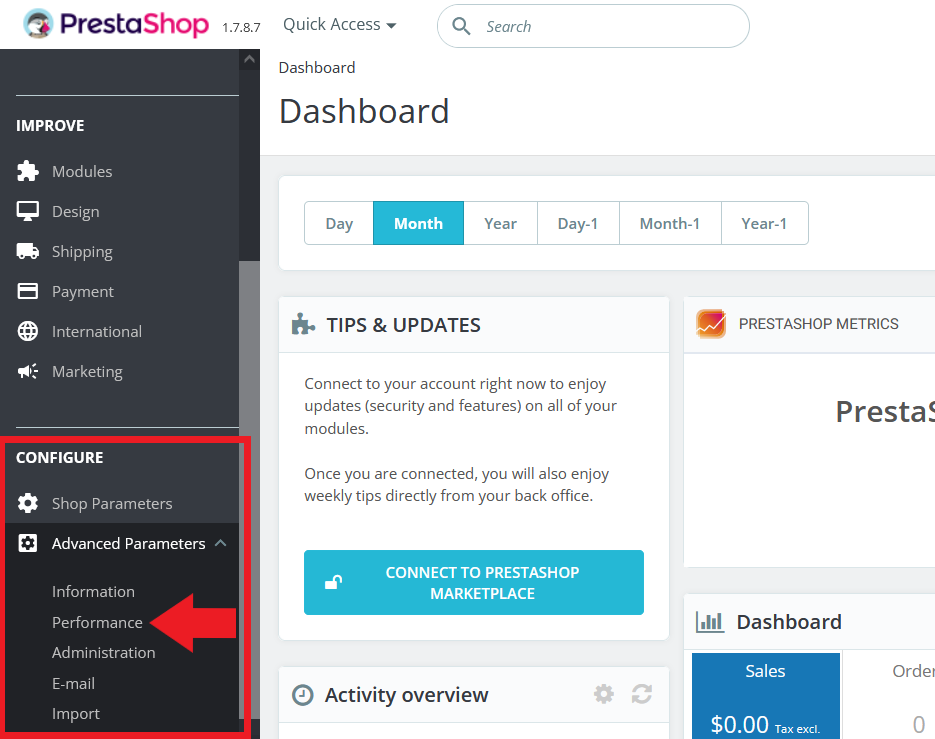Open Activity overview settings gear
935x739 pixels.
tap(603, 694)
